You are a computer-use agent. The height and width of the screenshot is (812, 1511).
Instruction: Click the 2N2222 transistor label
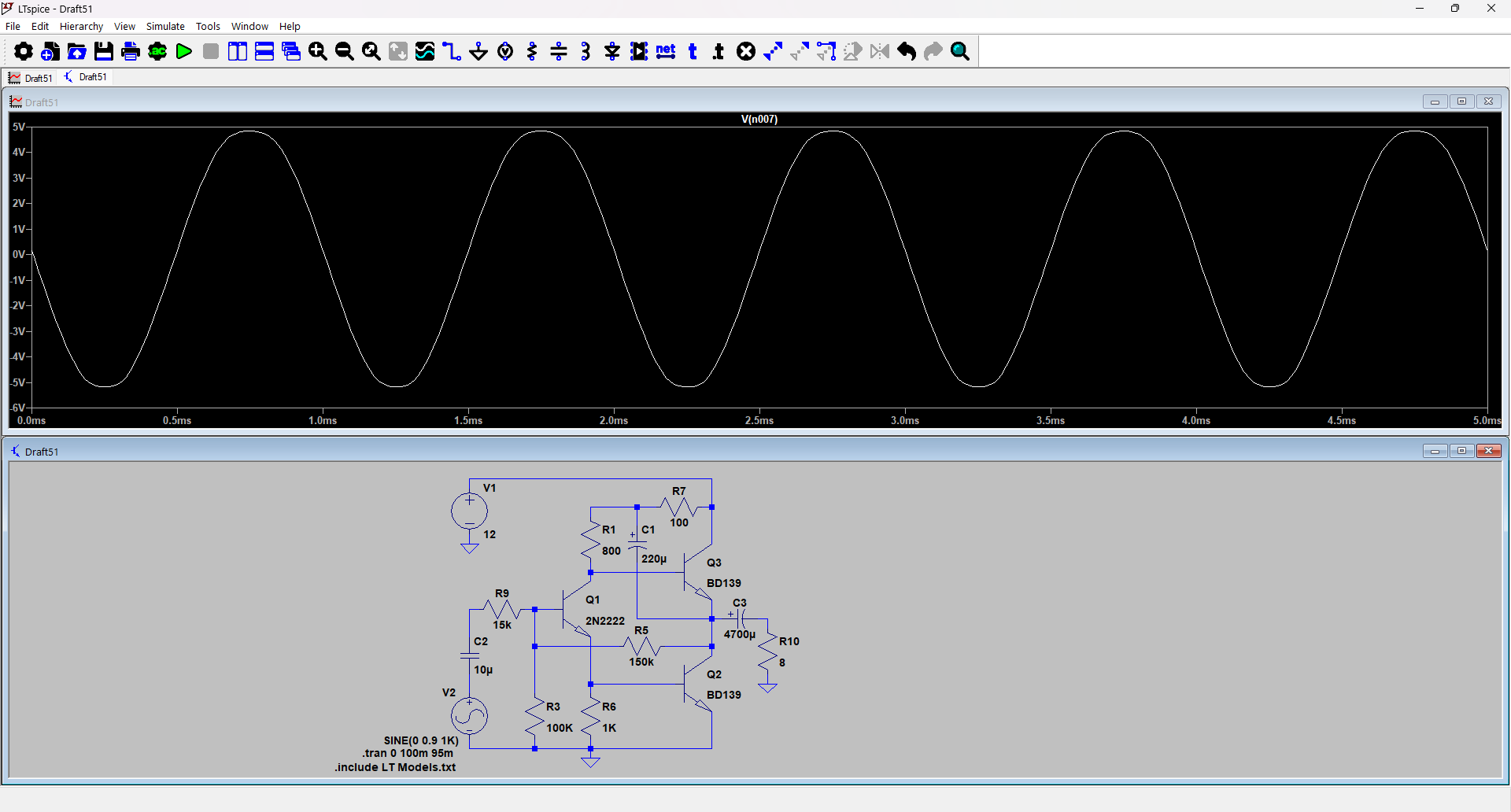tap(605, 621)
